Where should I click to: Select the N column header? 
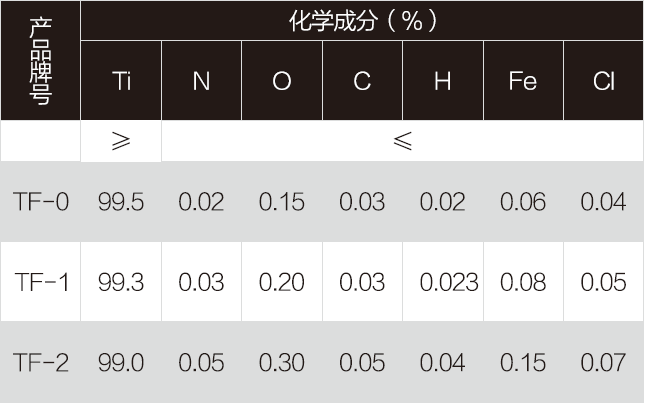[x=201, y=81]
